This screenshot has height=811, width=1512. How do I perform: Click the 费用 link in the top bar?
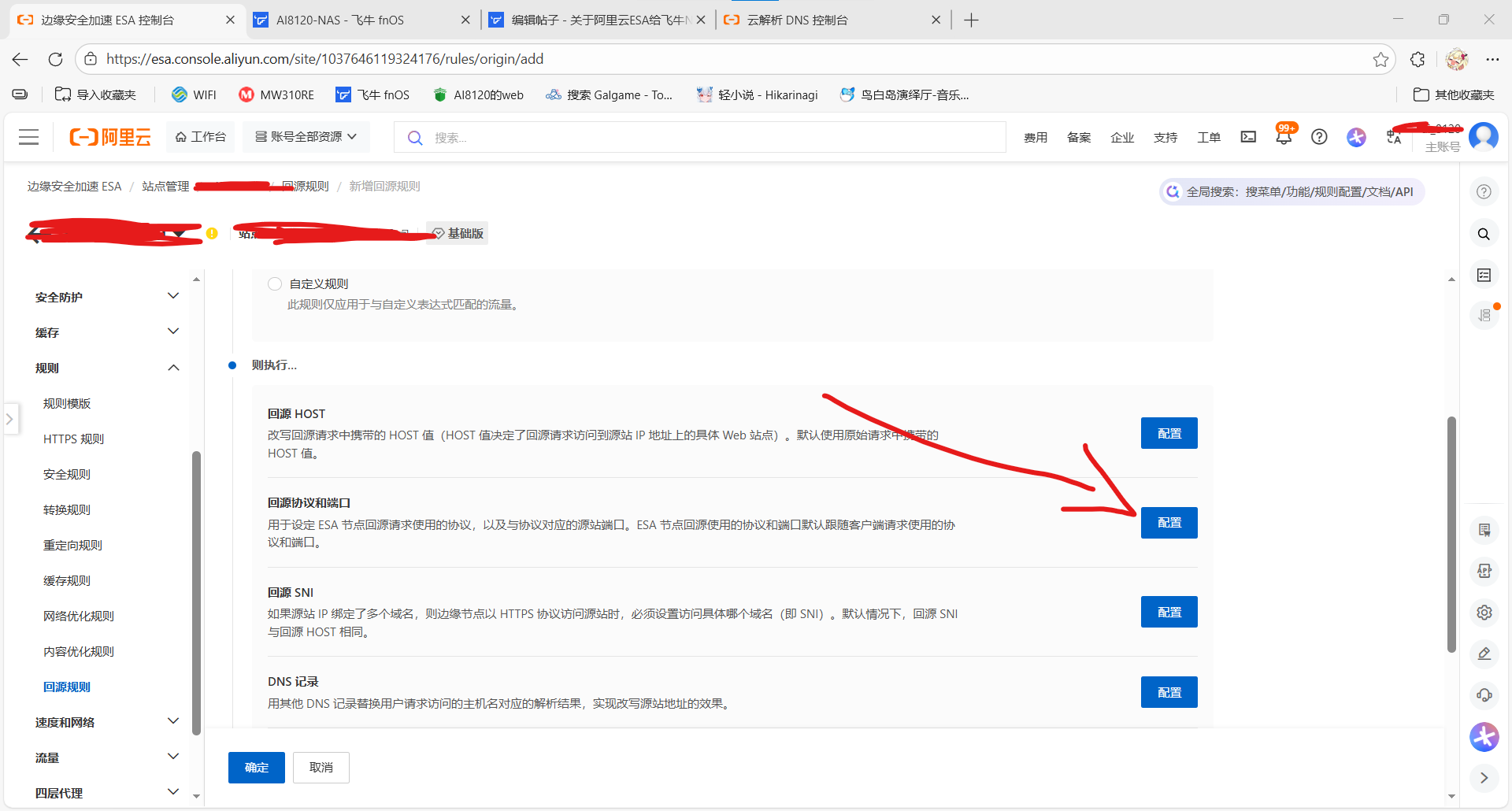tap(1036, 137)
